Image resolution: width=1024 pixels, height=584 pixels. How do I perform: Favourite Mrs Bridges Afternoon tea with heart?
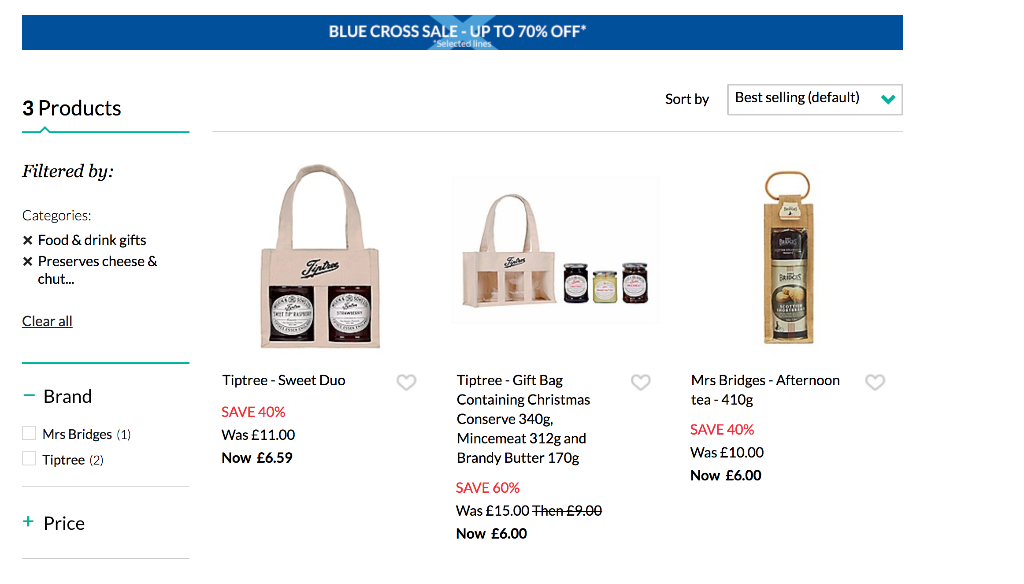[875, 382]
